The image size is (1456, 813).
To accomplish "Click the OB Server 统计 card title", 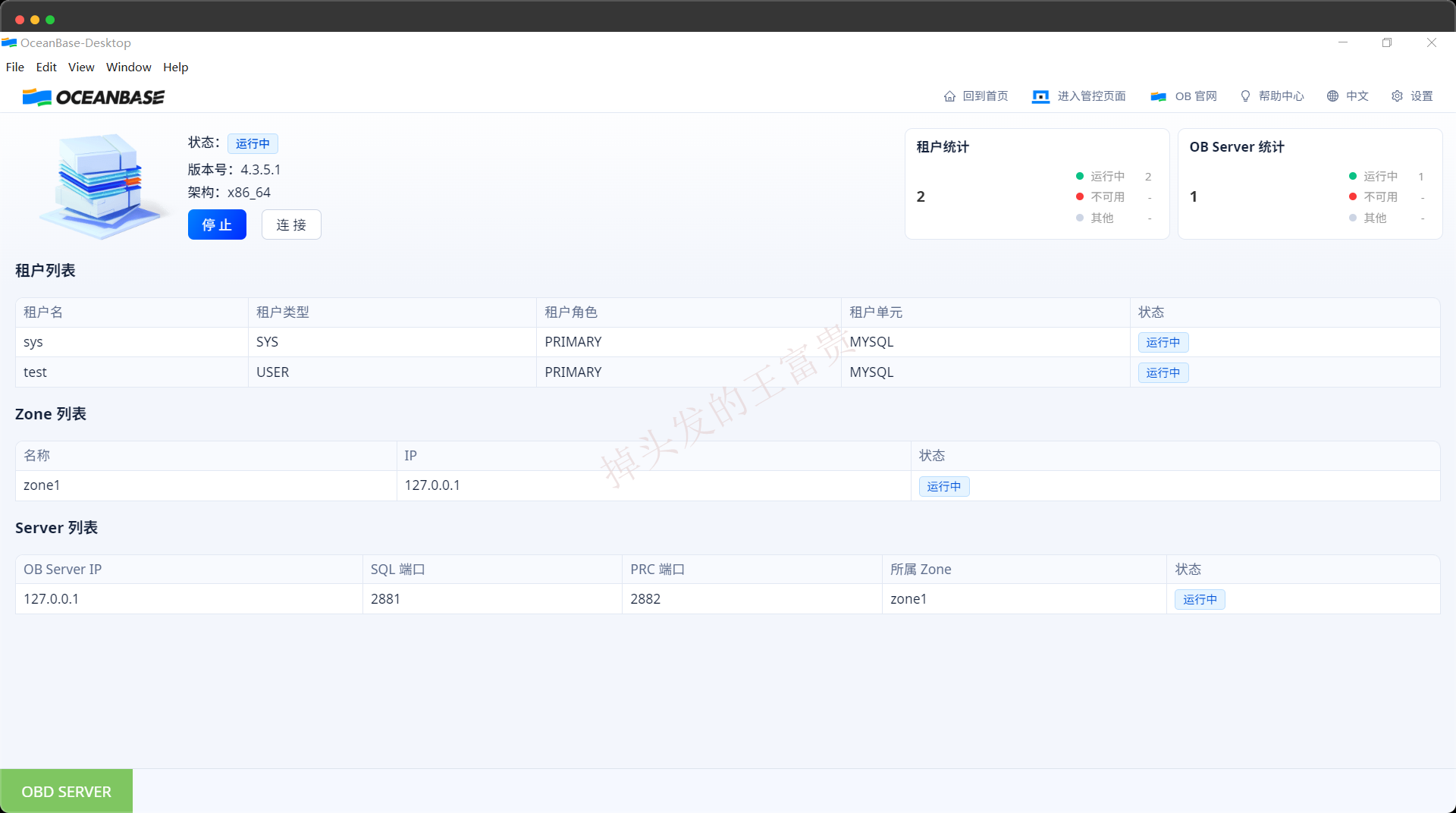I will [x=1237, y=147].
